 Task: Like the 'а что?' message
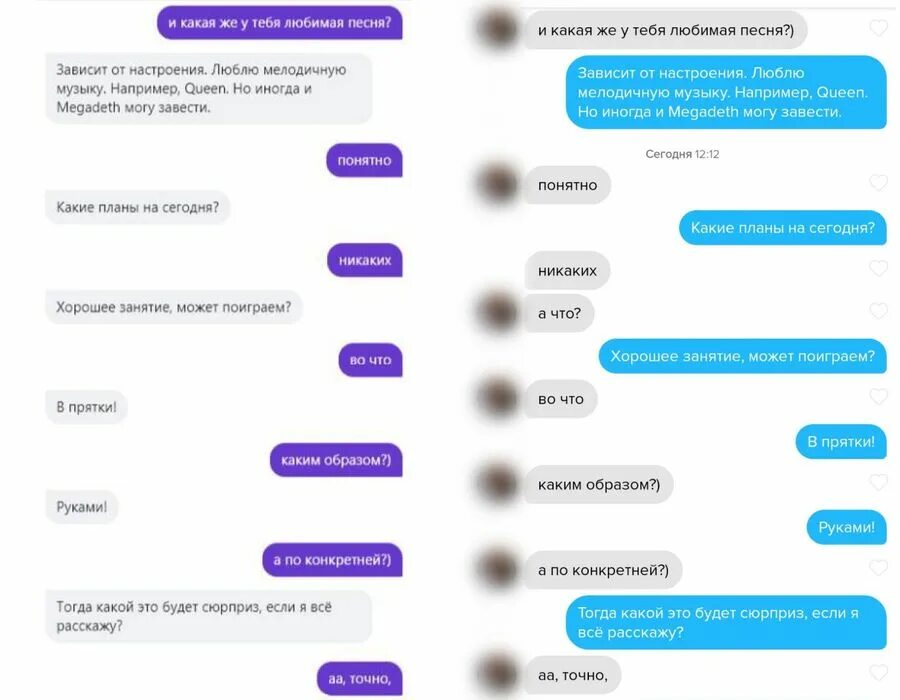pyautogui.click(x=879, y=311)
